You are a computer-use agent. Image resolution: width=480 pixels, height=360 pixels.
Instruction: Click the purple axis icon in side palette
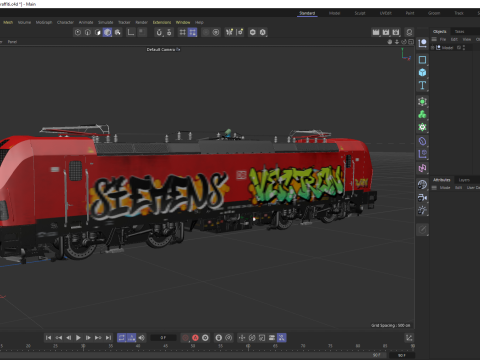[x=422, y=154]
